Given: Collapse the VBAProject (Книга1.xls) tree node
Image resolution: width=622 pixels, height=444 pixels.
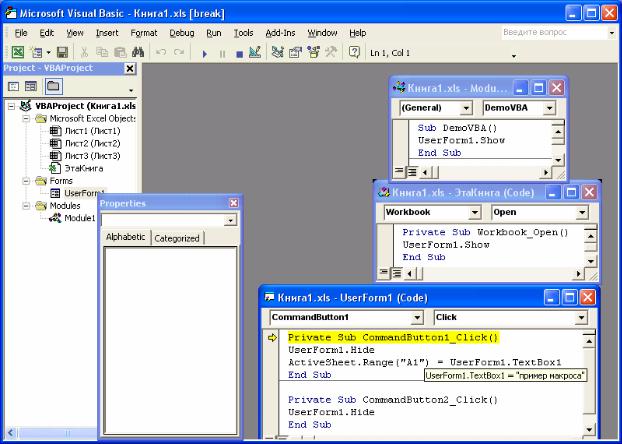Looking at the screenshot, I should (12, 106).
